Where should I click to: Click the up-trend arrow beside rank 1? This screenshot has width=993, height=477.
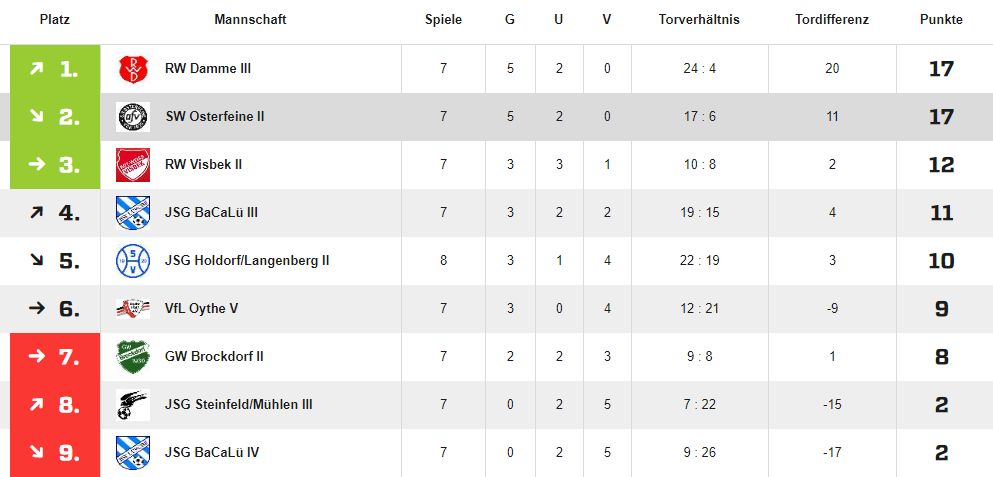[37, 69]
